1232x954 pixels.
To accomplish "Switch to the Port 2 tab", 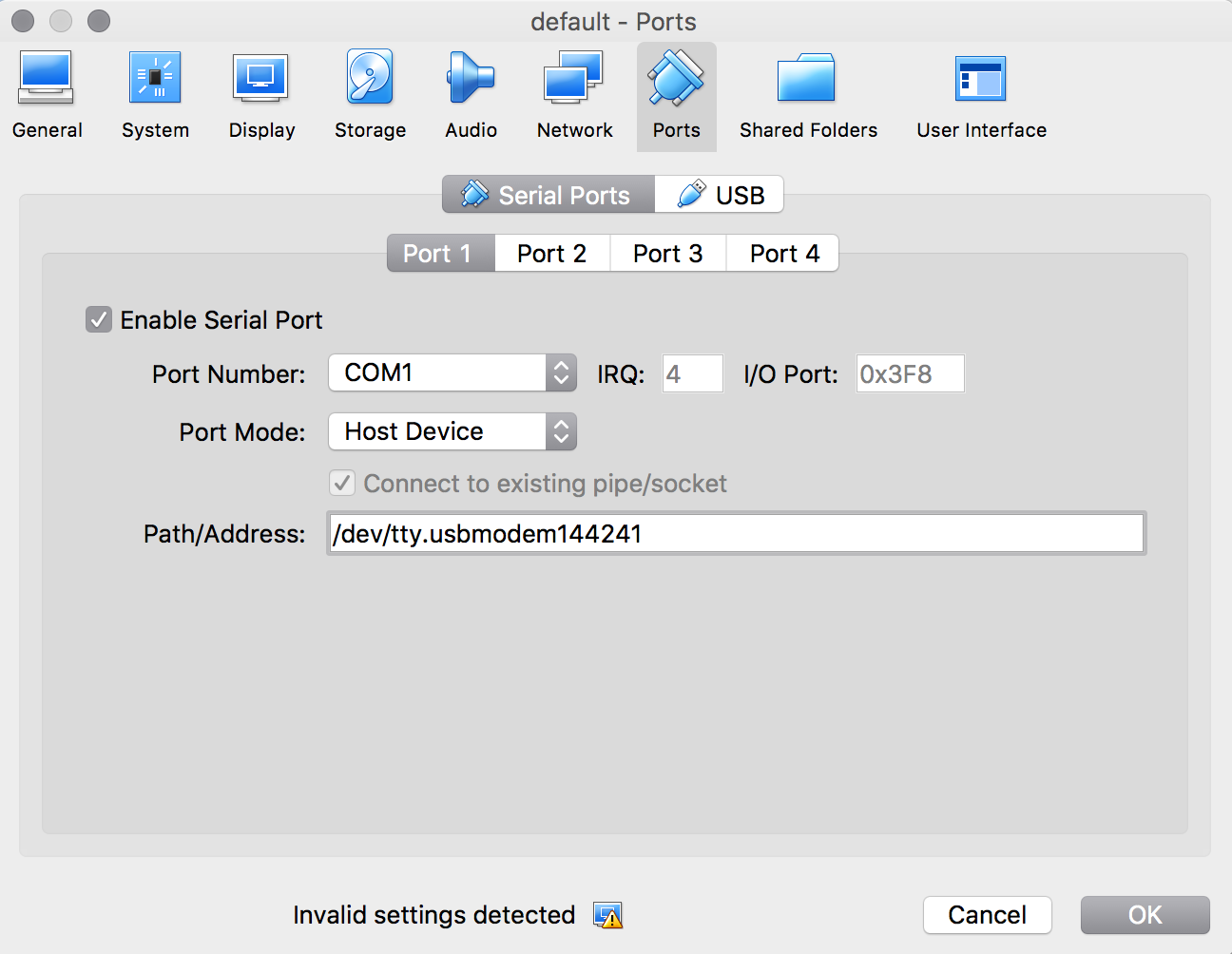I will click(x=551, y=253).
